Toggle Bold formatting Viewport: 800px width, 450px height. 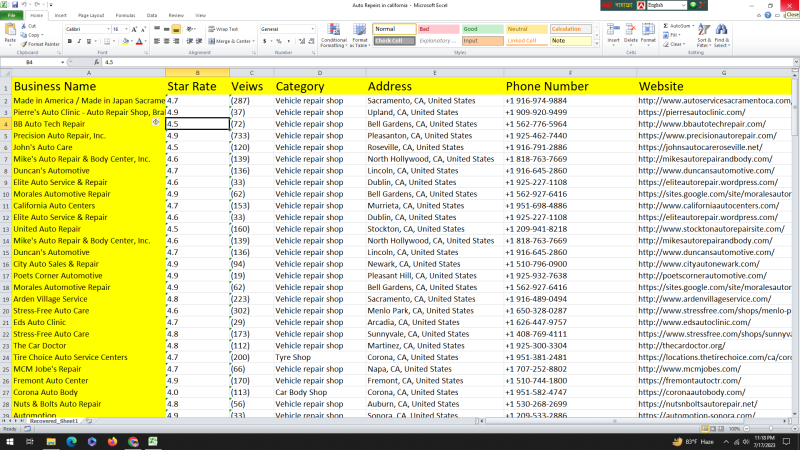[x=69, y=41]
